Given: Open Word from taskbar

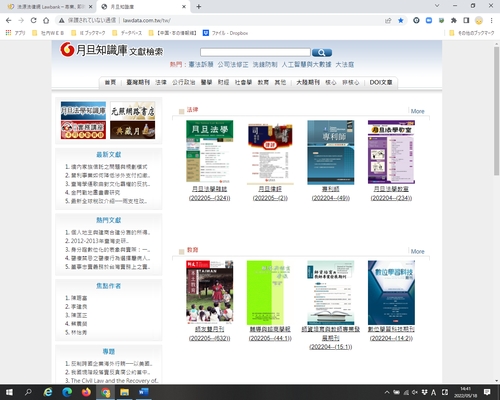Looking at the screenshot, I should click(144, 392).
